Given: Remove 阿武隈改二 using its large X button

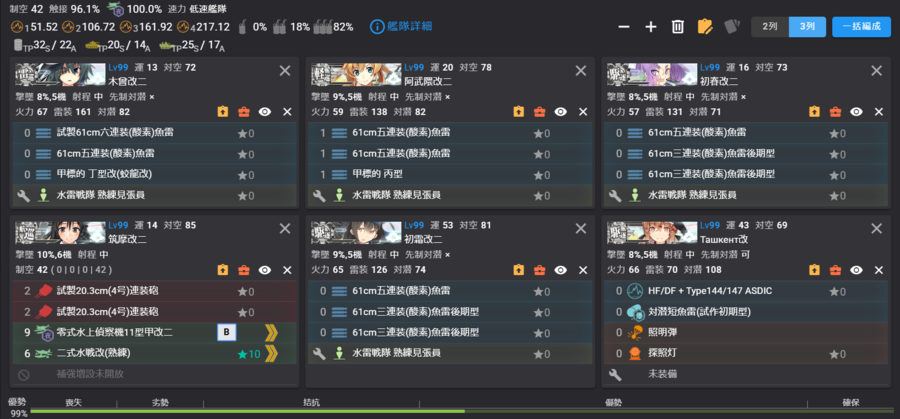Looking at the screenshot, I should point(581,71).
